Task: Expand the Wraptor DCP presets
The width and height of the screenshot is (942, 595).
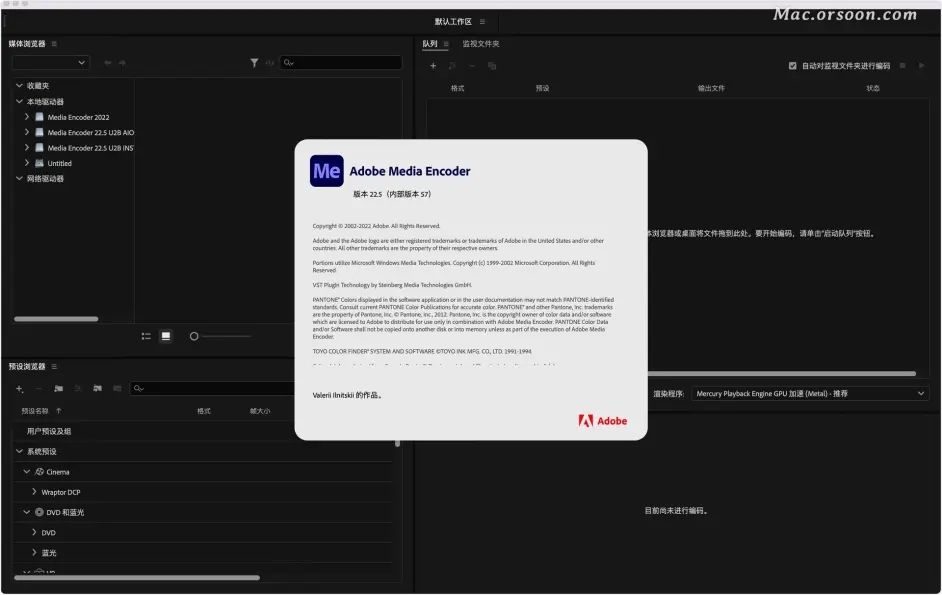Action: click(x=34, y=492)
